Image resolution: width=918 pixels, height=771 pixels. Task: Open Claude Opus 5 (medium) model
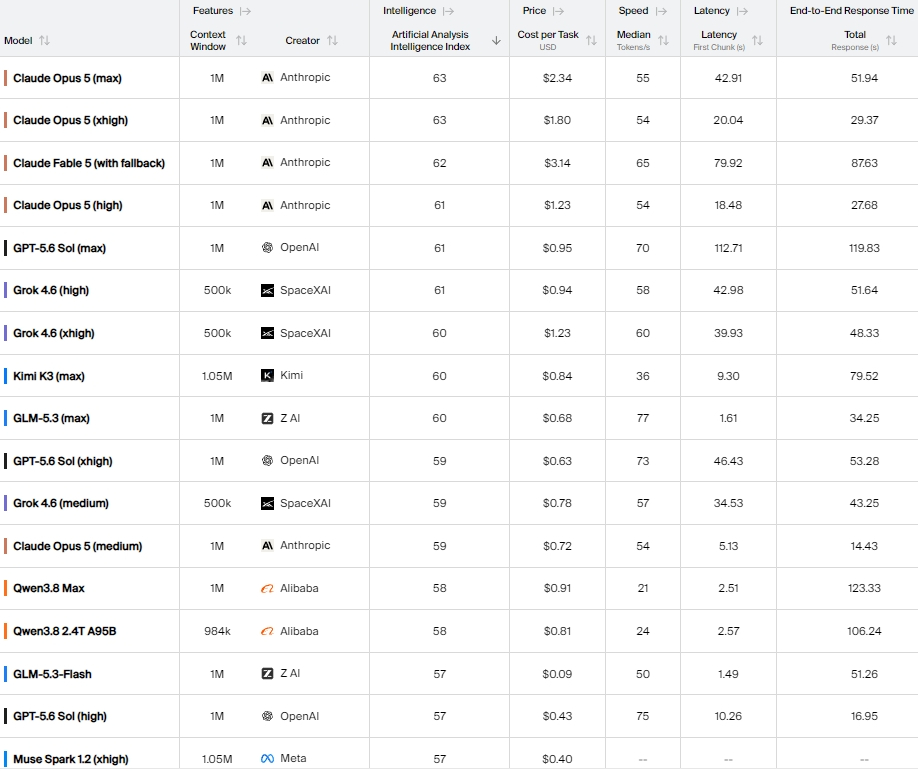(x=78, y=546)
